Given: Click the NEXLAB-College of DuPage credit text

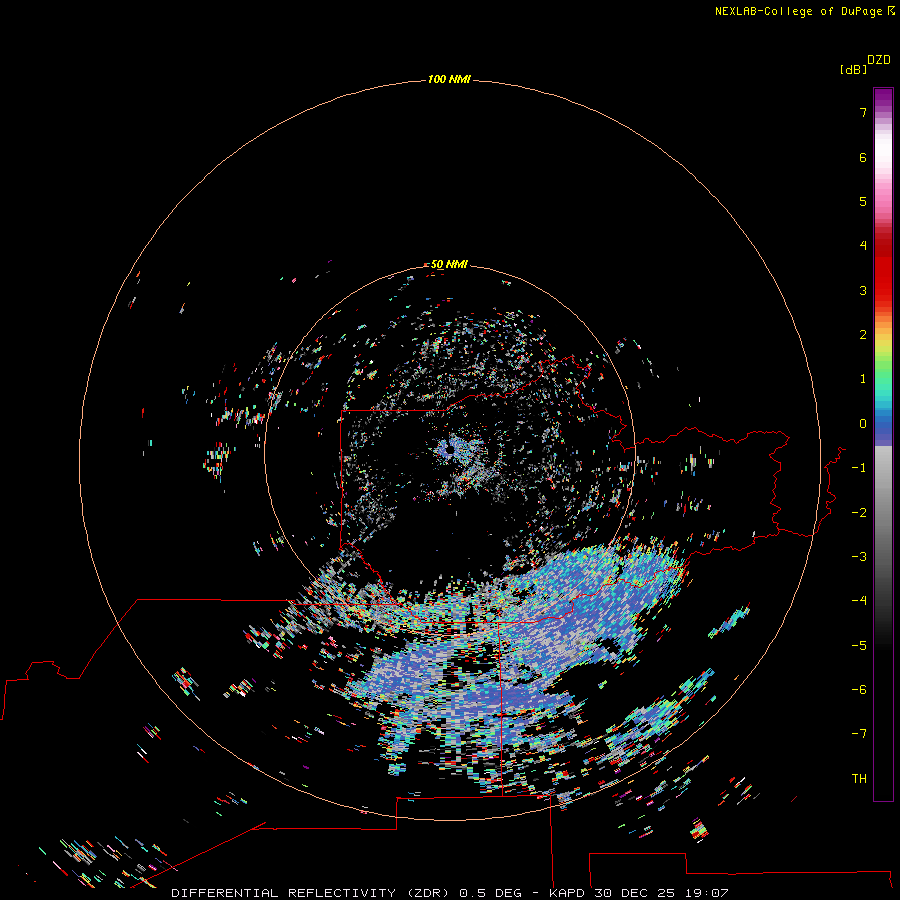Looking at the screenshot, I should click(805, 11).
